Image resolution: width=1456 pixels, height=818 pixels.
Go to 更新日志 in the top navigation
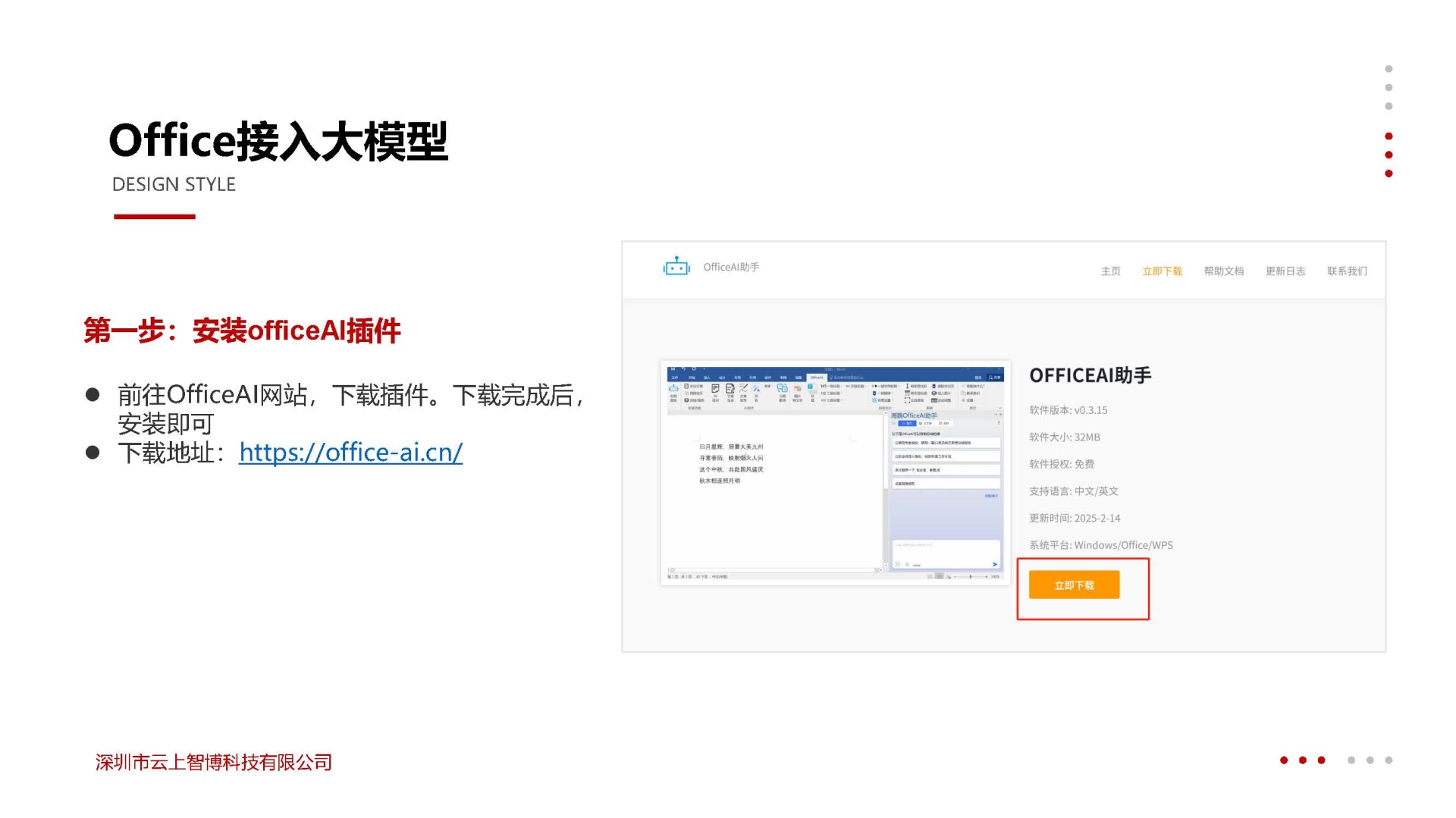coord(1285,271)
